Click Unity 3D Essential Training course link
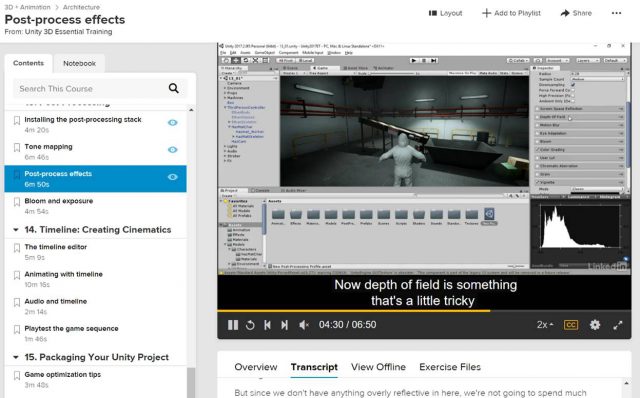 [x=68, y=31]
